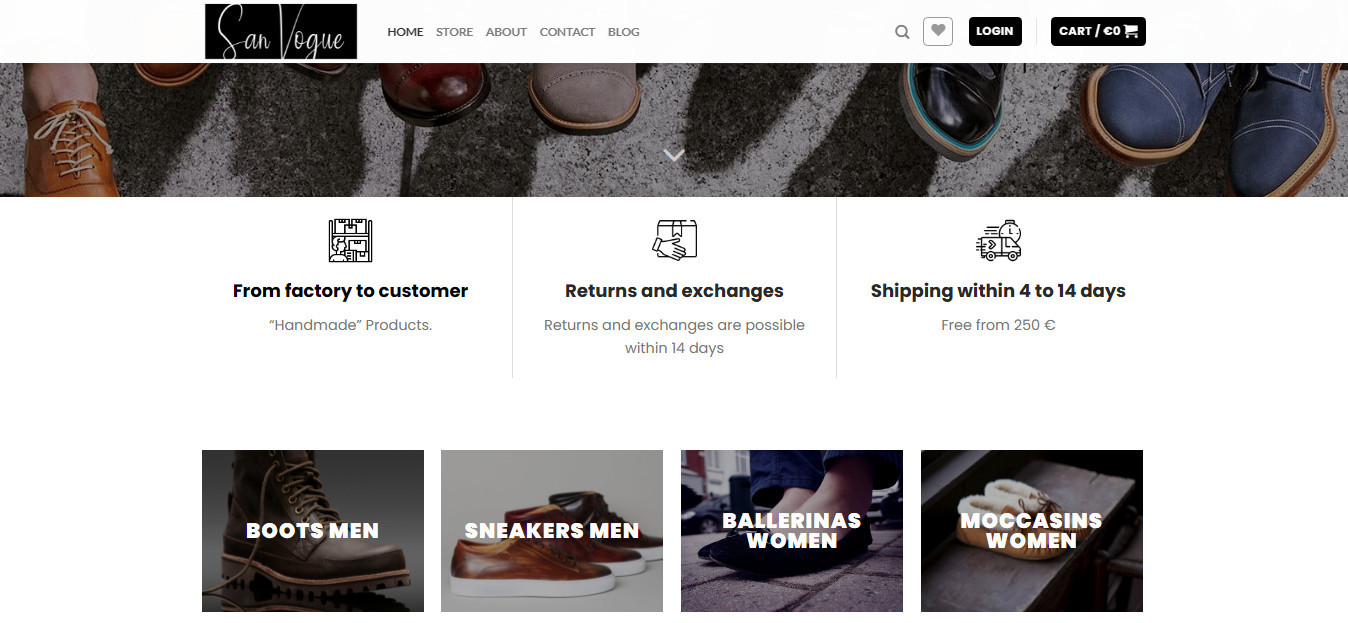Open the wishlist heart icon

click(938, 31)
